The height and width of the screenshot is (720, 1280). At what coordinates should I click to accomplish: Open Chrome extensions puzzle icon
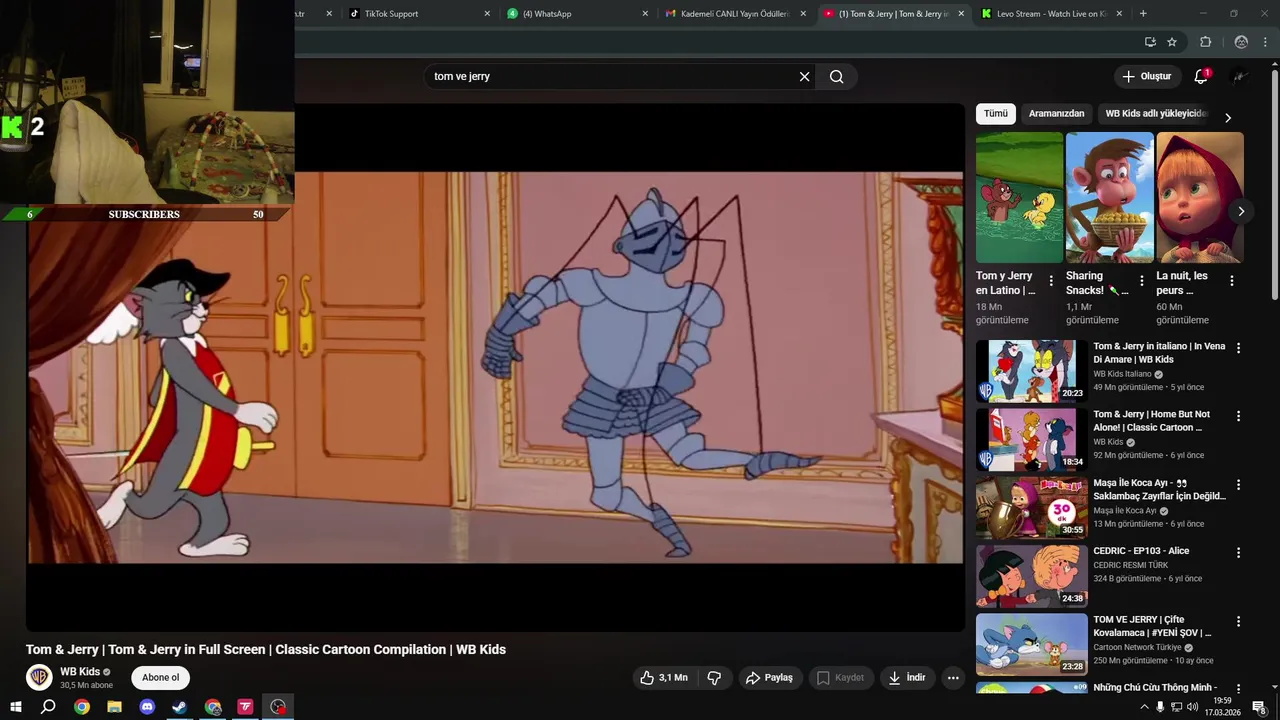(x=1205, y=42)
